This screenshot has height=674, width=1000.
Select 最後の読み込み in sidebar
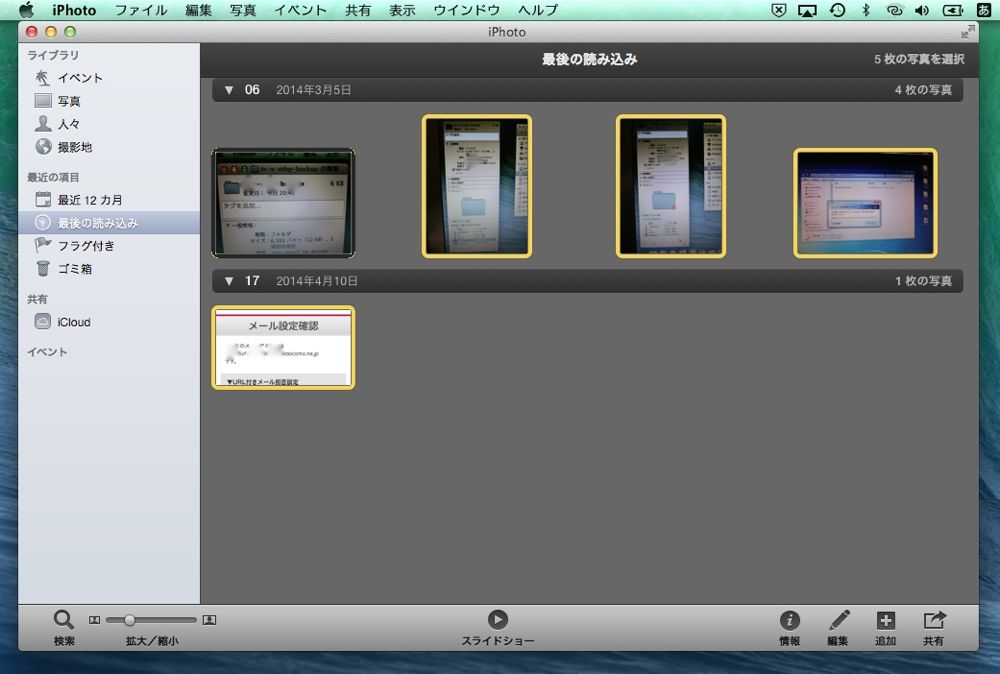pyautogui.click(x=109, y=223)
